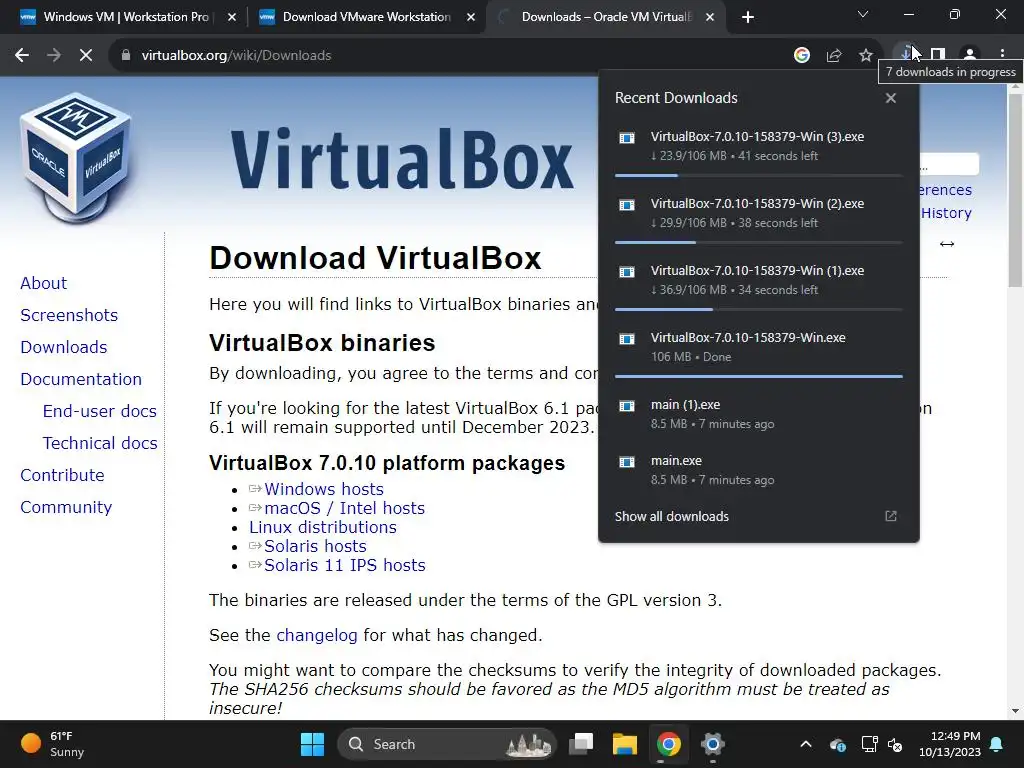
Task: Click the VirtualBox cube logo
Action: (x=76, y=157)
